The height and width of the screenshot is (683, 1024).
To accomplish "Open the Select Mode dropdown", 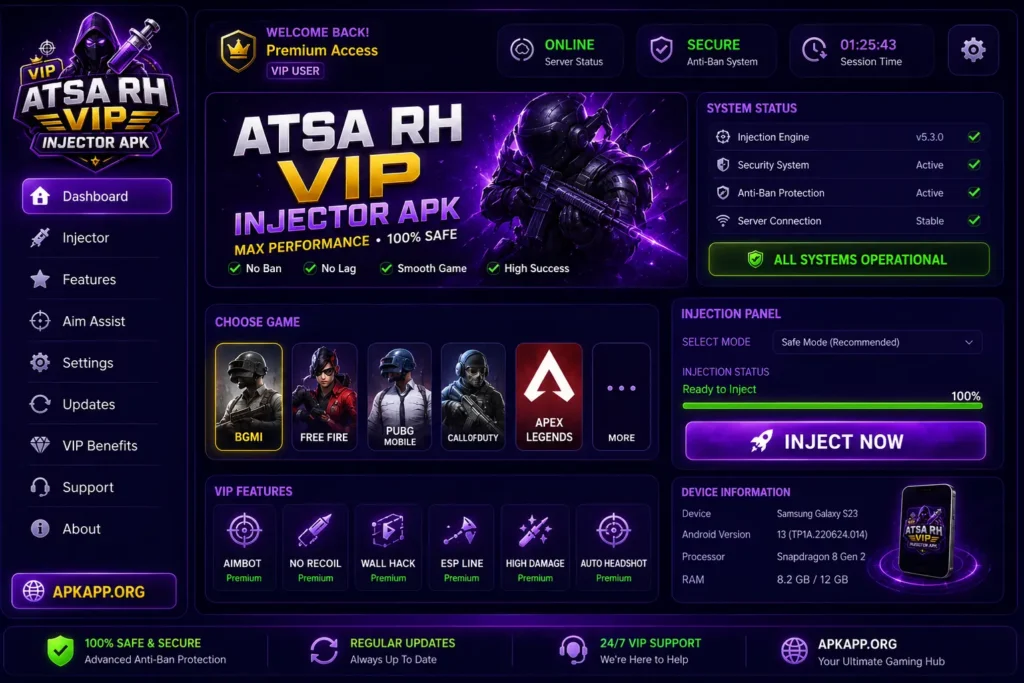I will coord(877,342).
